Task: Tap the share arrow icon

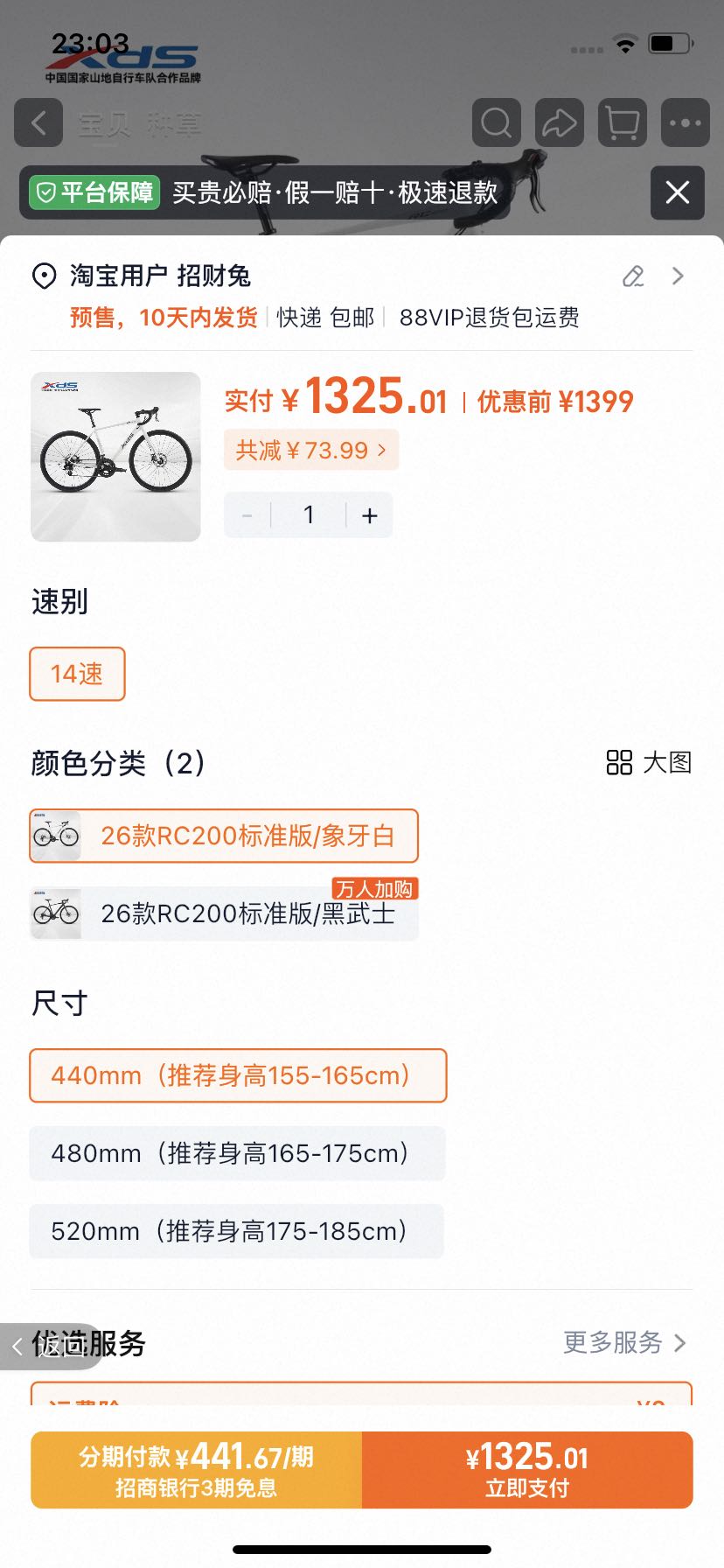Action: [560, 122]
